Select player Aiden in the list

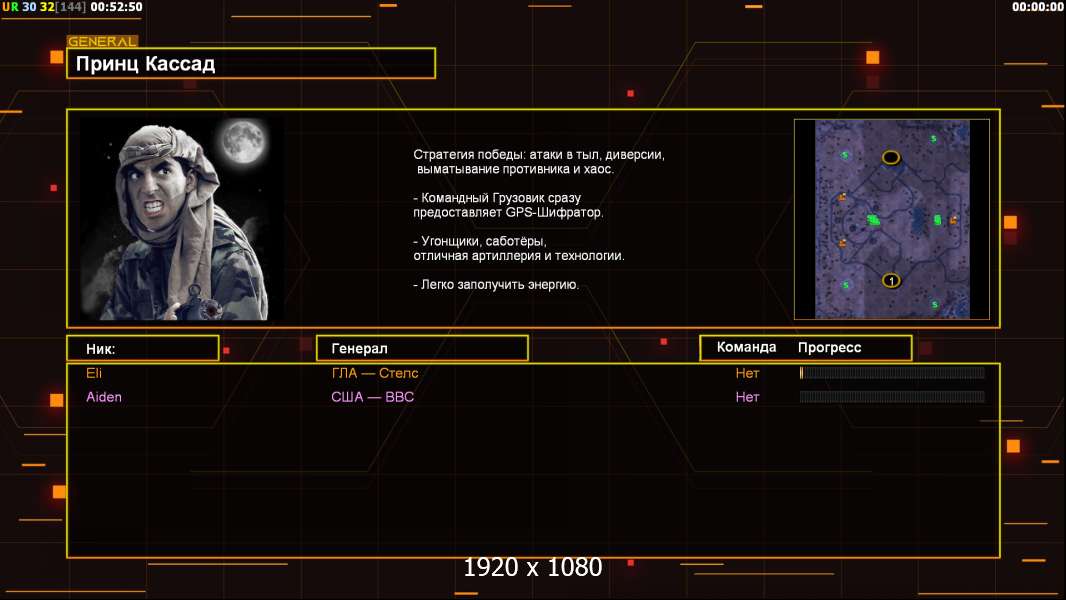click(x=104, y=397)
